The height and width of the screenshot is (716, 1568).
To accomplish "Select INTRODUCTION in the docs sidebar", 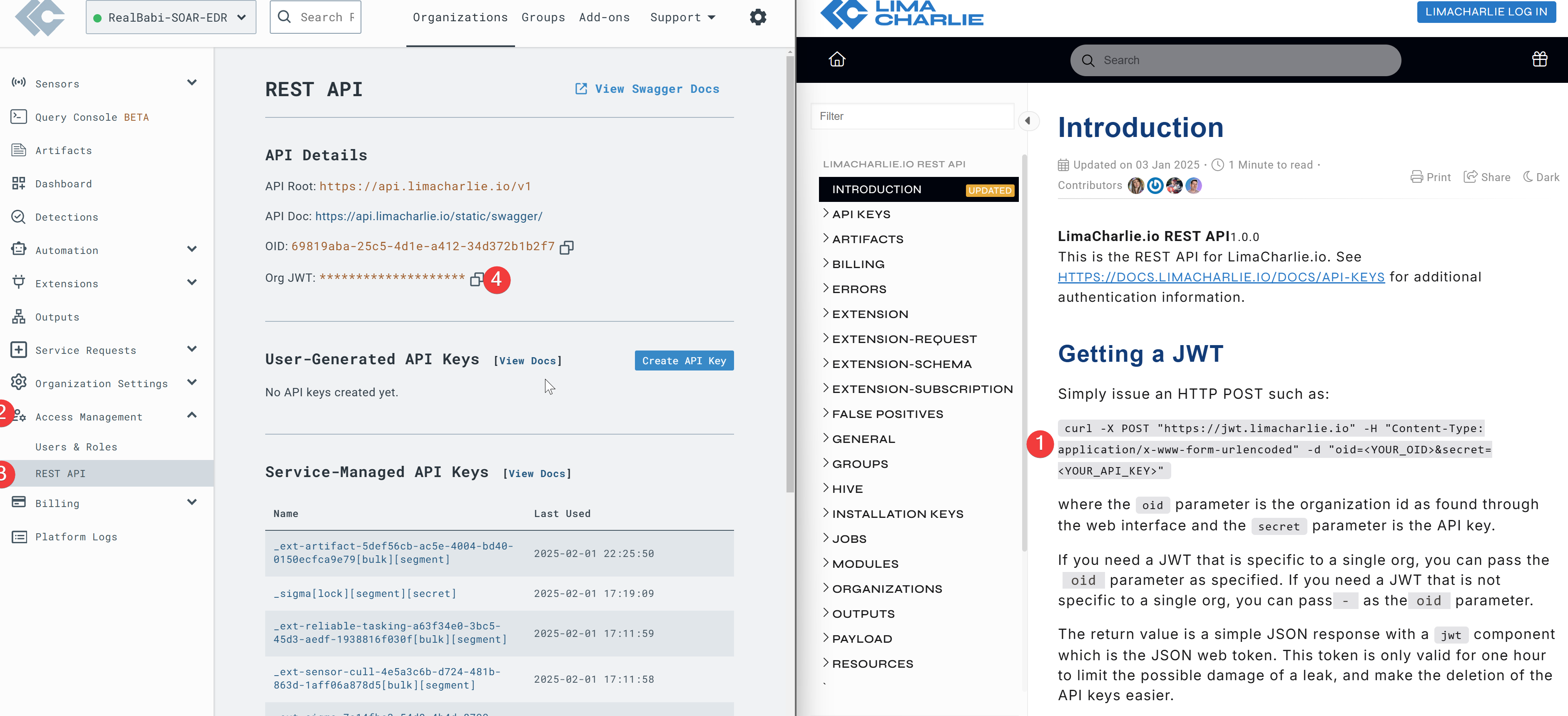I will [918, 189].
